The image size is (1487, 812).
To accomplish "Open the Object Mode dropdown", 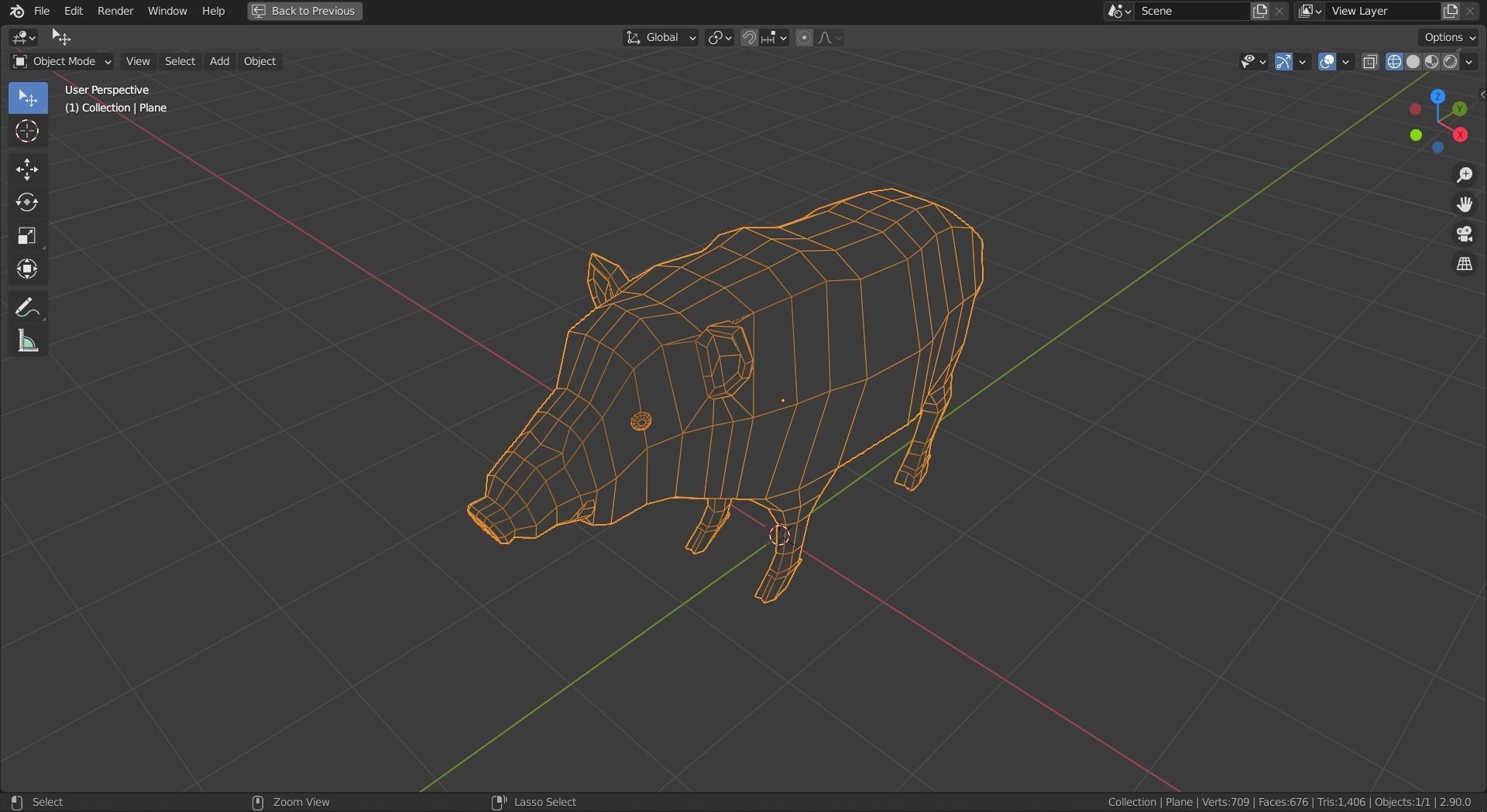I will pos(61,61).
